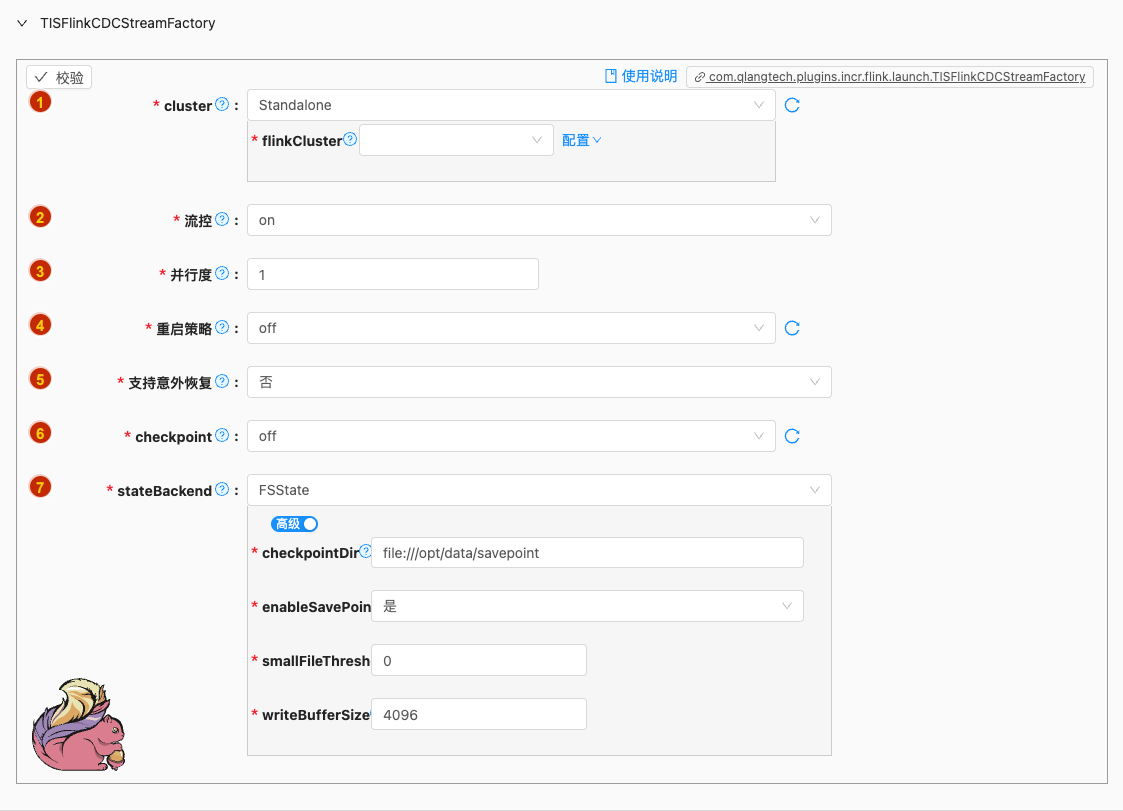This screenshot has width=1123, height=811.
Task: Click help icon next to 支持意外恢复
Action: click(222, 382)
